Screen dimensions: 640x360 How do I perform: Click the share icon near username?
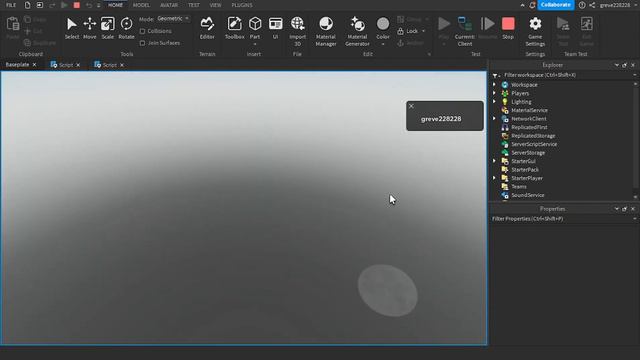click(x=592, y=5)
